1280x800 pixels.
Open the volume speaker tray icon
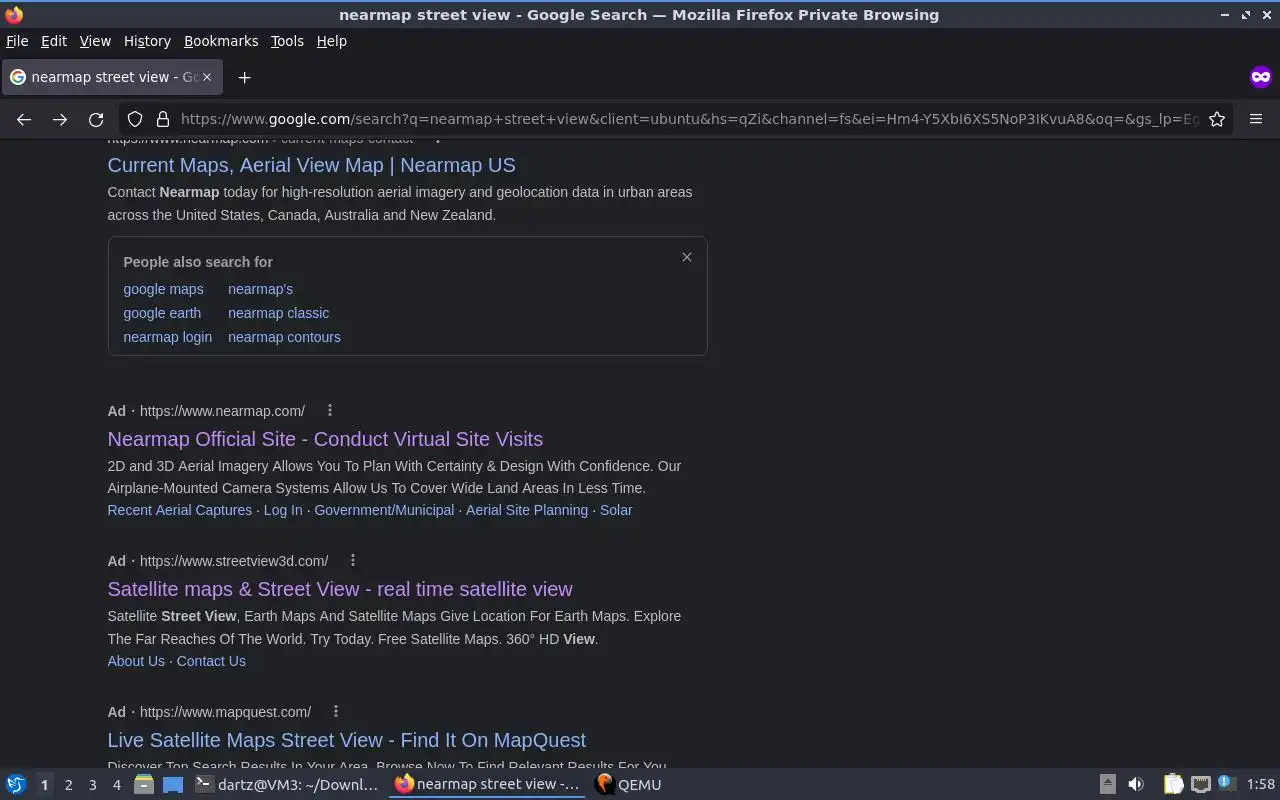[x=1136, y=784]
